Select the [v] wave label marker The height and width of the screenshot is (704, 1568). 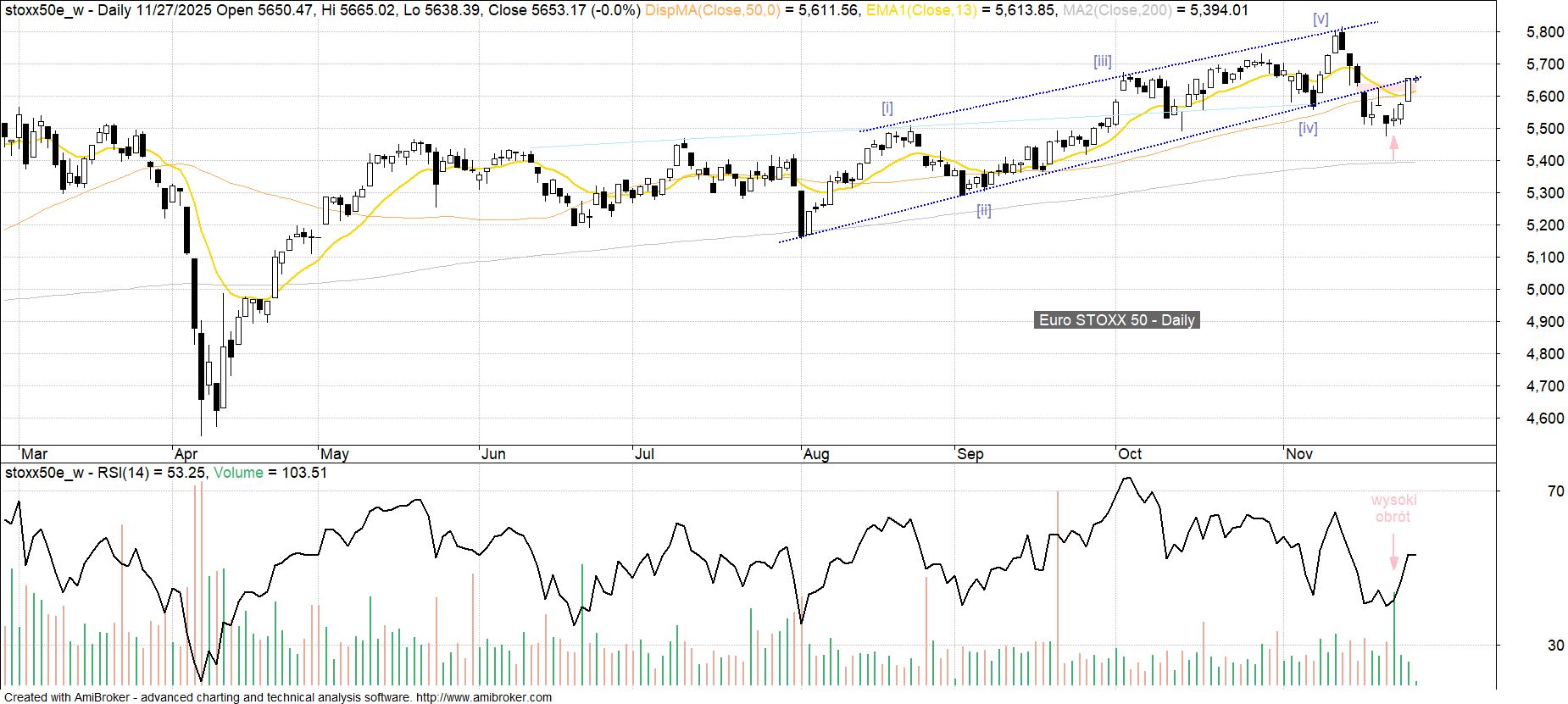pos(1321,19)
